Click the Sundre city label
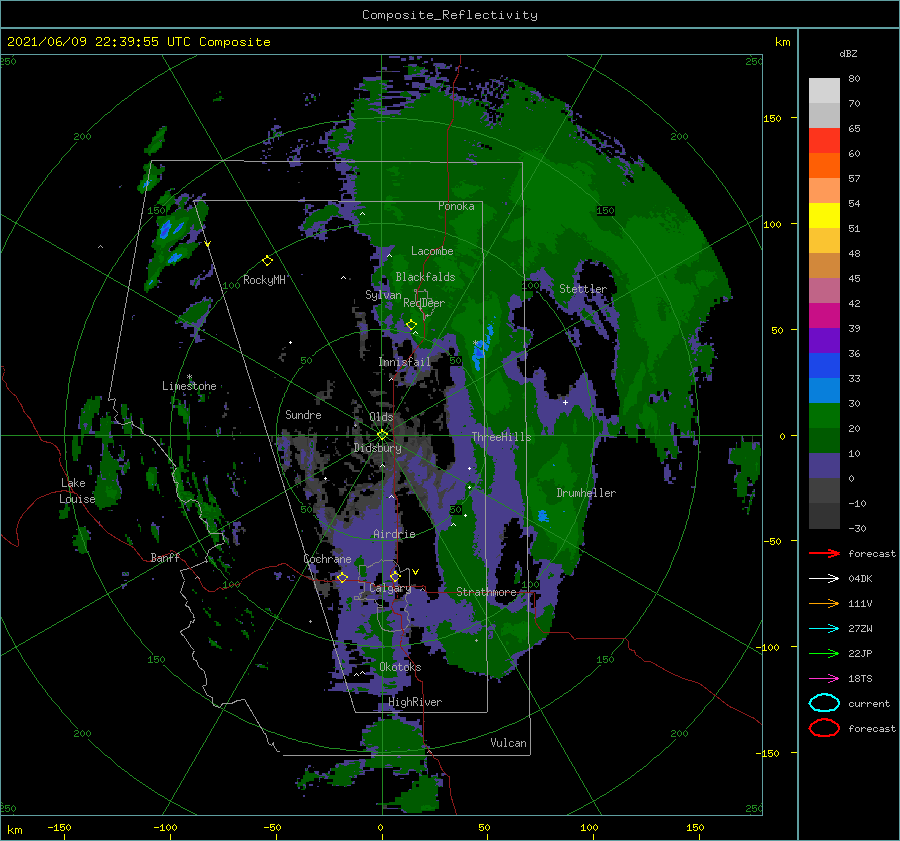This screenshot has height=841, width=900. click(x=303, y=414)
